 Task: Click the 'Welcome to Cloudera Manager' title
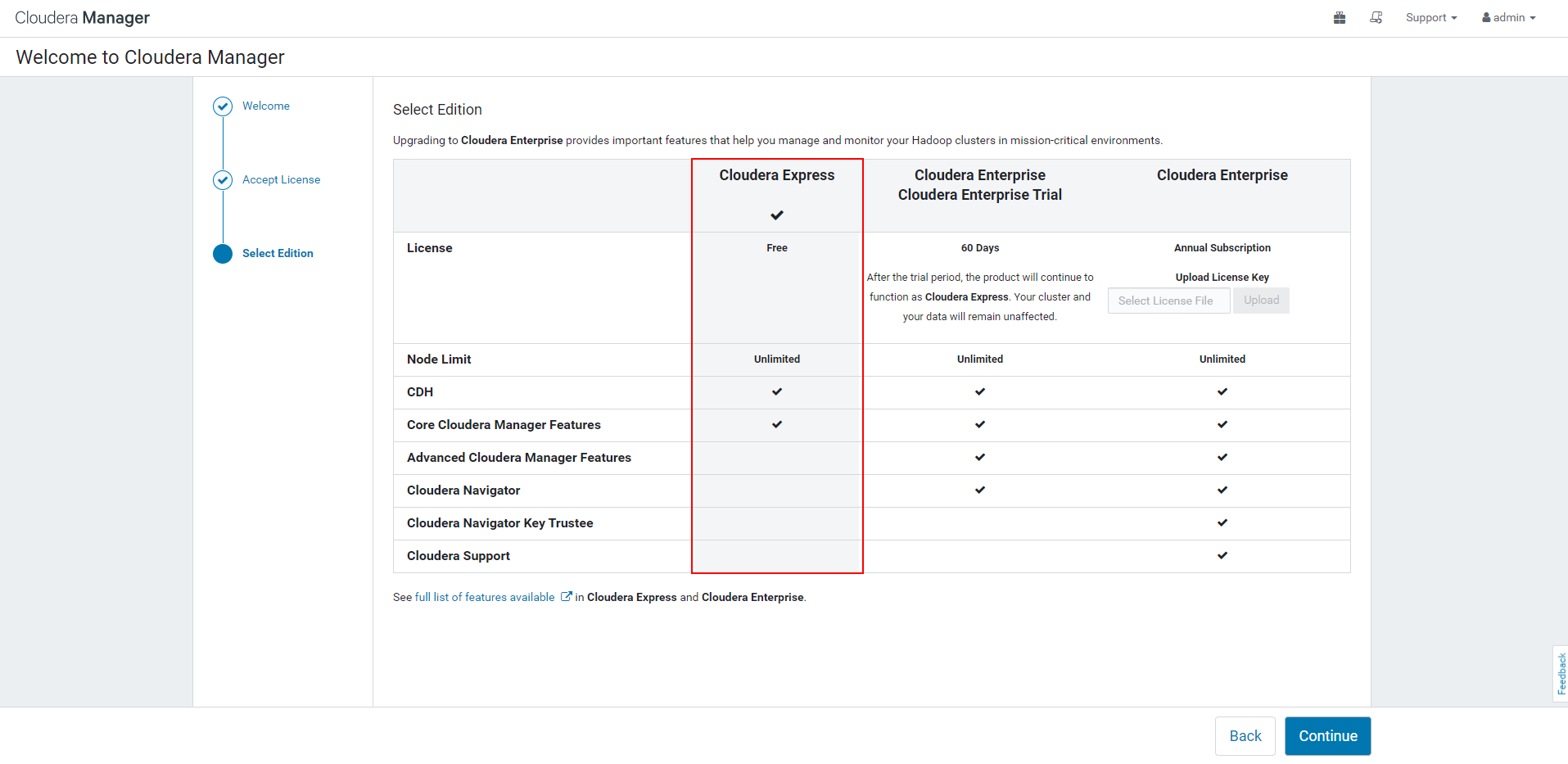click(x=151, y=57)
